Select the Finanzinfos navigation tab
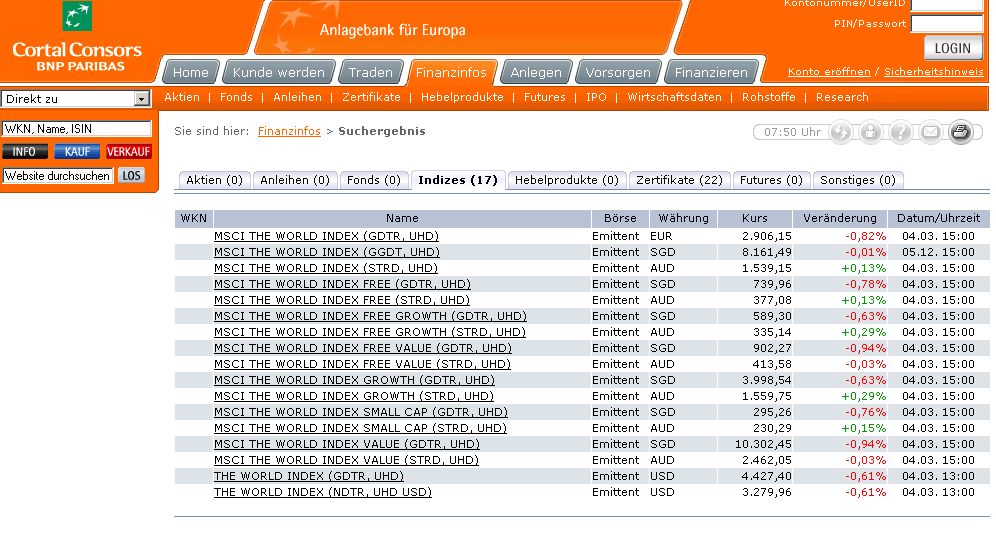This screenshot has width=996, height=541. coord(451,72)
